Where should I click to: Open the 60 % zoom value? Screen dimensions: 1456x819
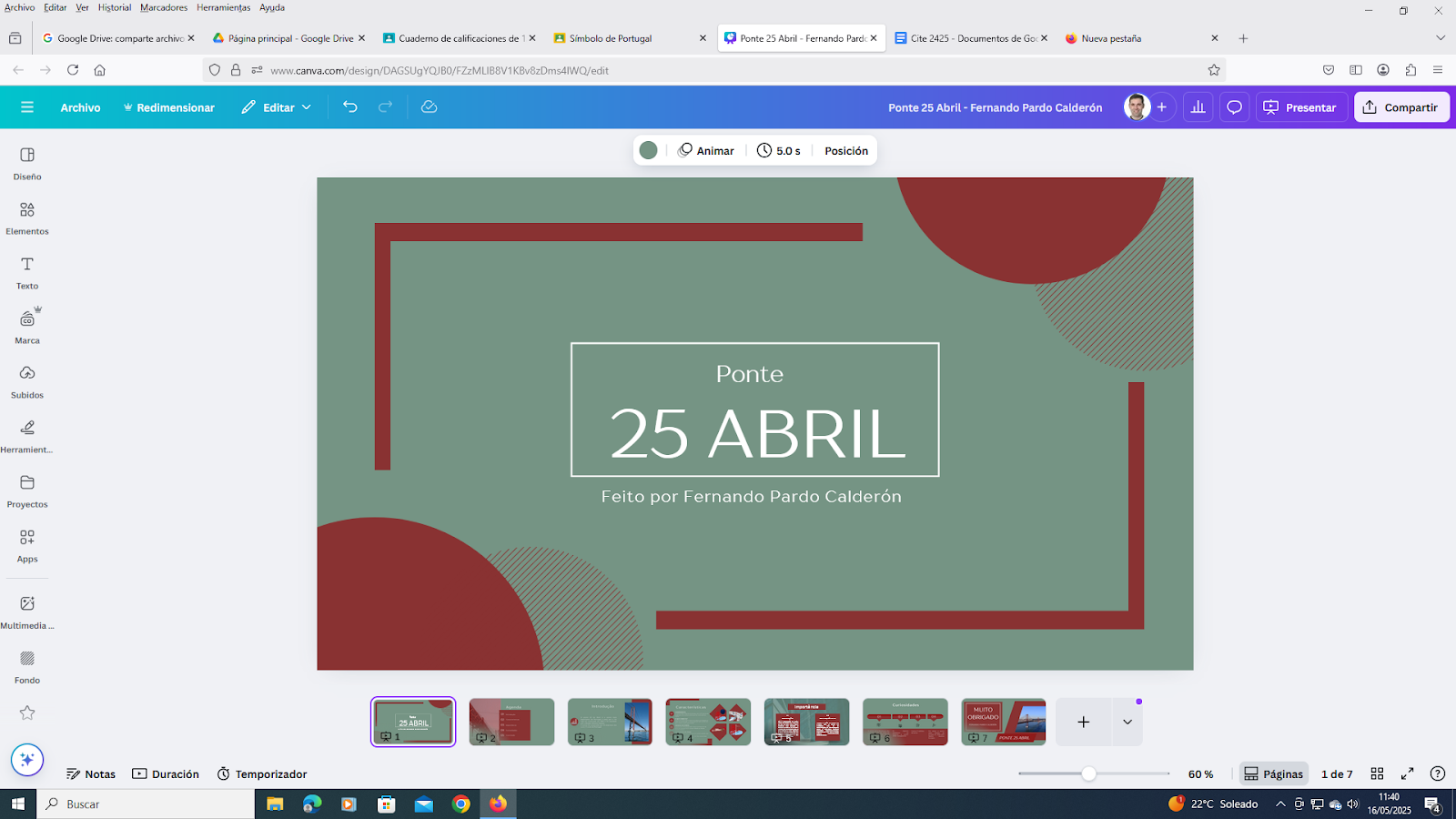click(x=1200, y=773)
